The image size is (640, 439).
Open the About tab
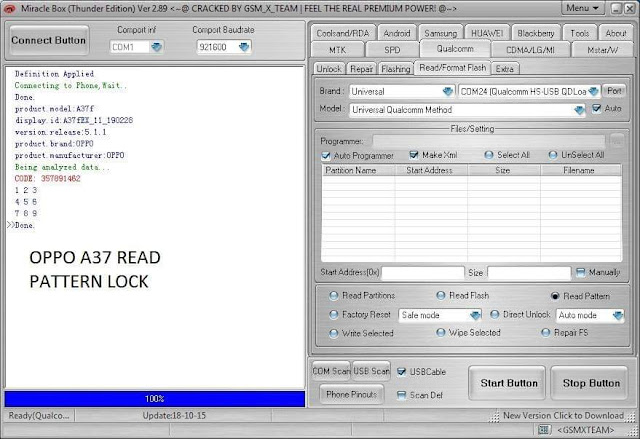coord(616,33)
